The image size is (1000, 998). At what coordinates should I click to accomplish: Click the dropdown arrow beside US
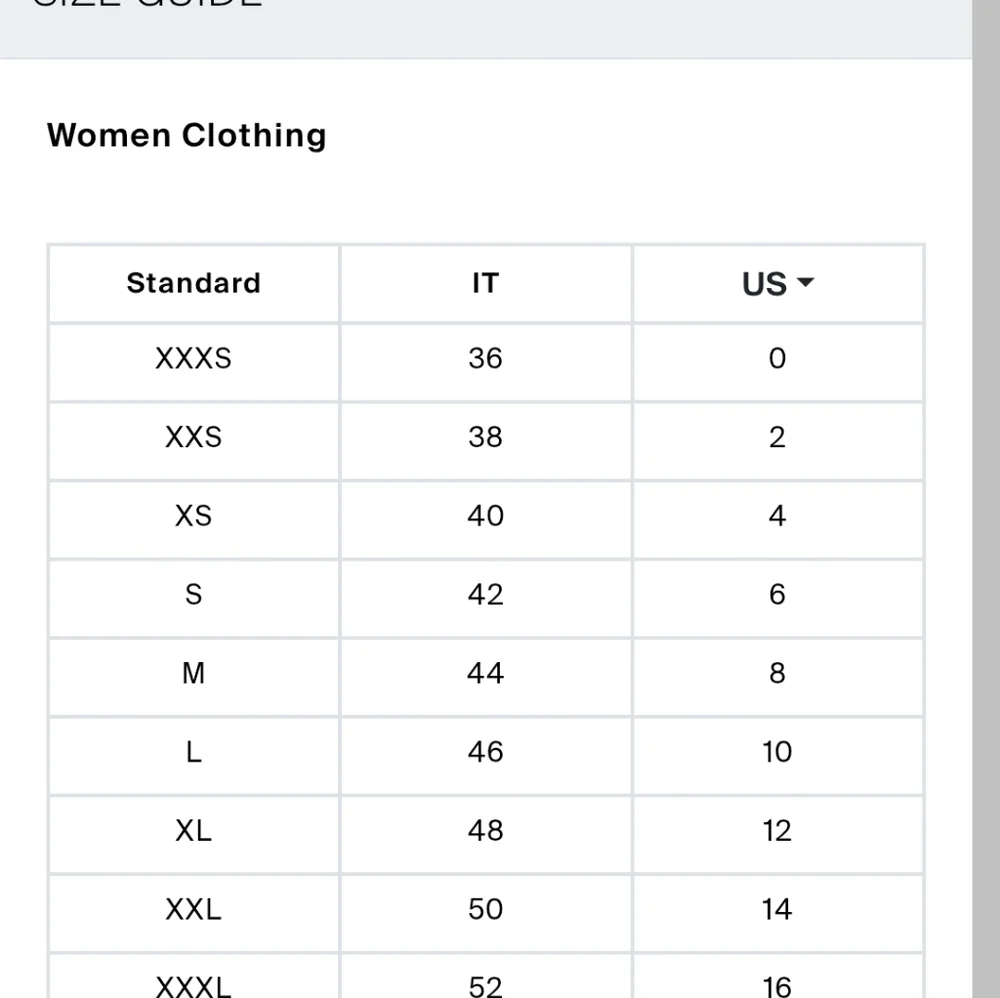click(x=805, y=284)
